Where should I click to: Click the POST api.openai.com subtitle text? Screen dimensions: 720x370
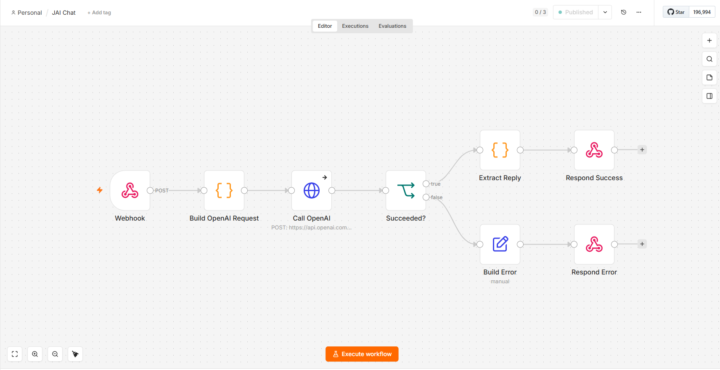[x=311, y=227]
